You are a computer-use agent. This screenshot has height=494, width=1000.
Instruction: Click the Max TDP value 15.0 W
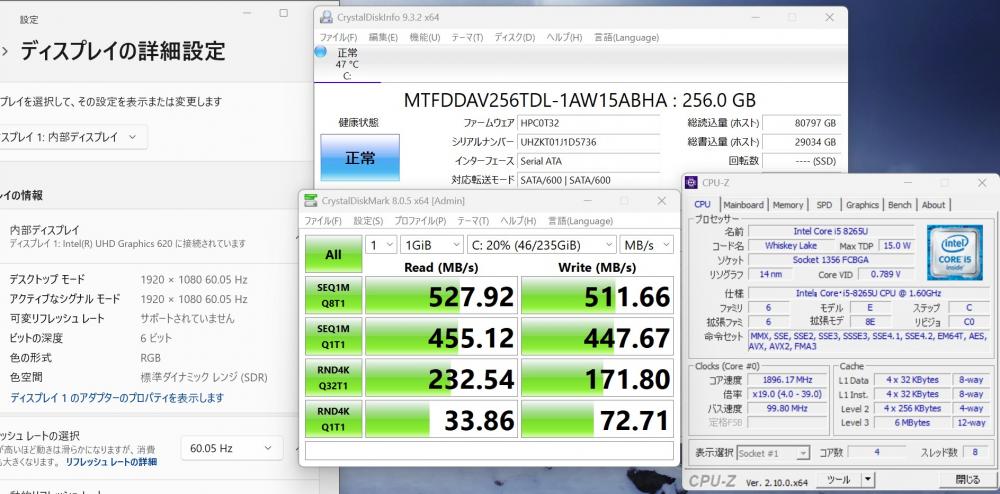pyautogui.click(x=897, y=245)
